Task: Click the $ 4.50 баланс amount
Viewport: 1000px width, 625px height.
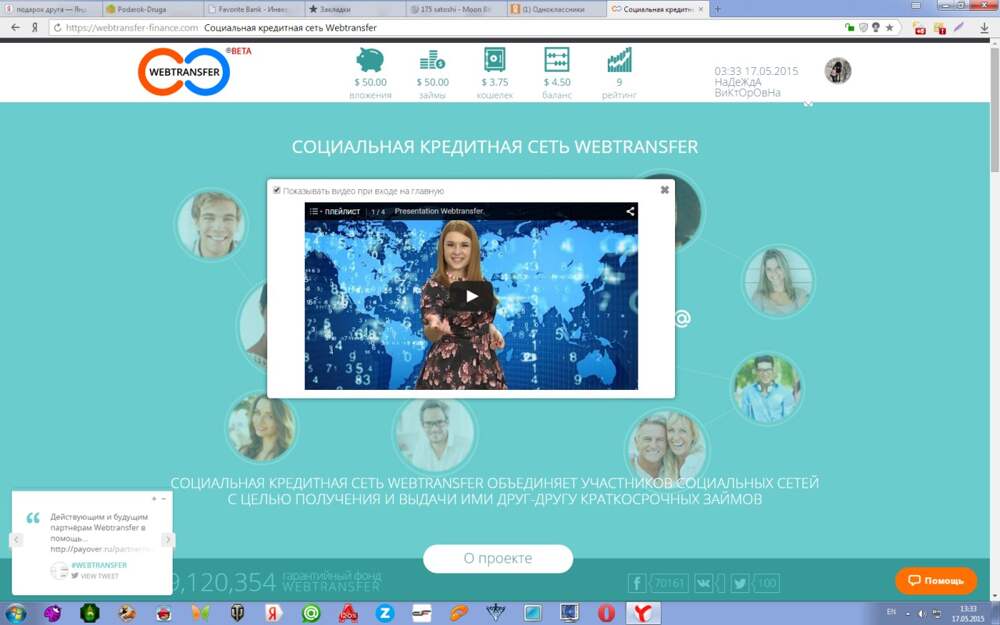Action: click(557, 82)
